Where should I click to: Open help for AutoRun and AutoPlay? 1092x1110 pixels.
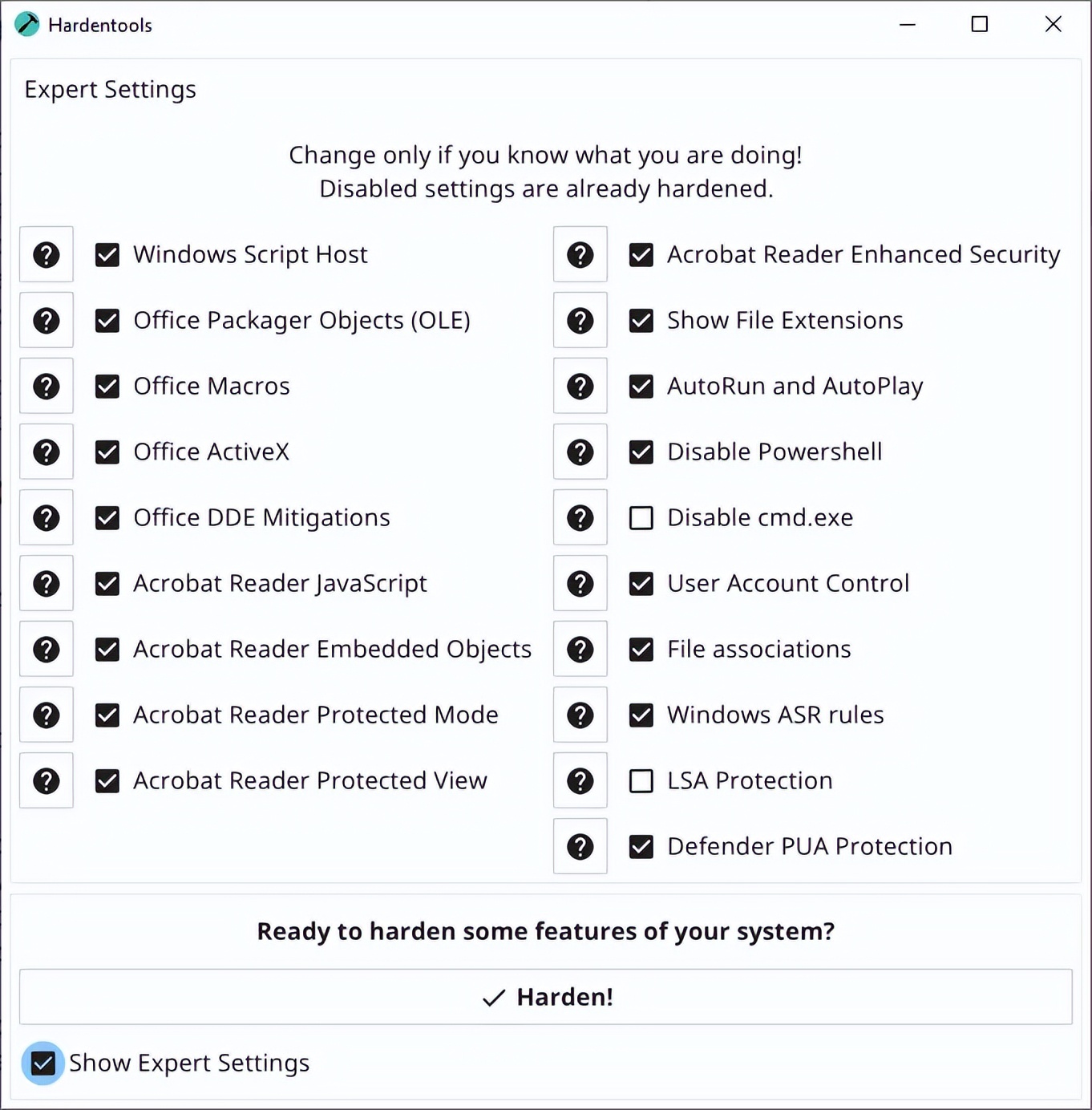[580, 387]
